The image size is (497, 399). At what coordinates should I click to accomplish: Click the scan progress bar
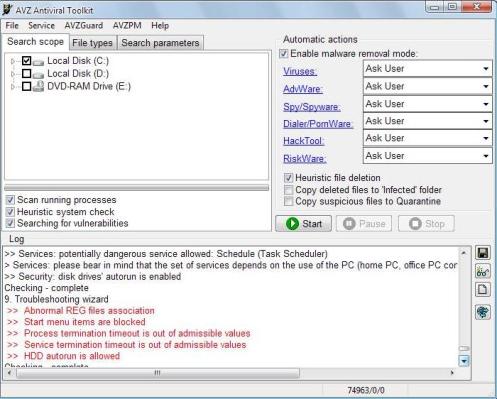tap(136, 188)
